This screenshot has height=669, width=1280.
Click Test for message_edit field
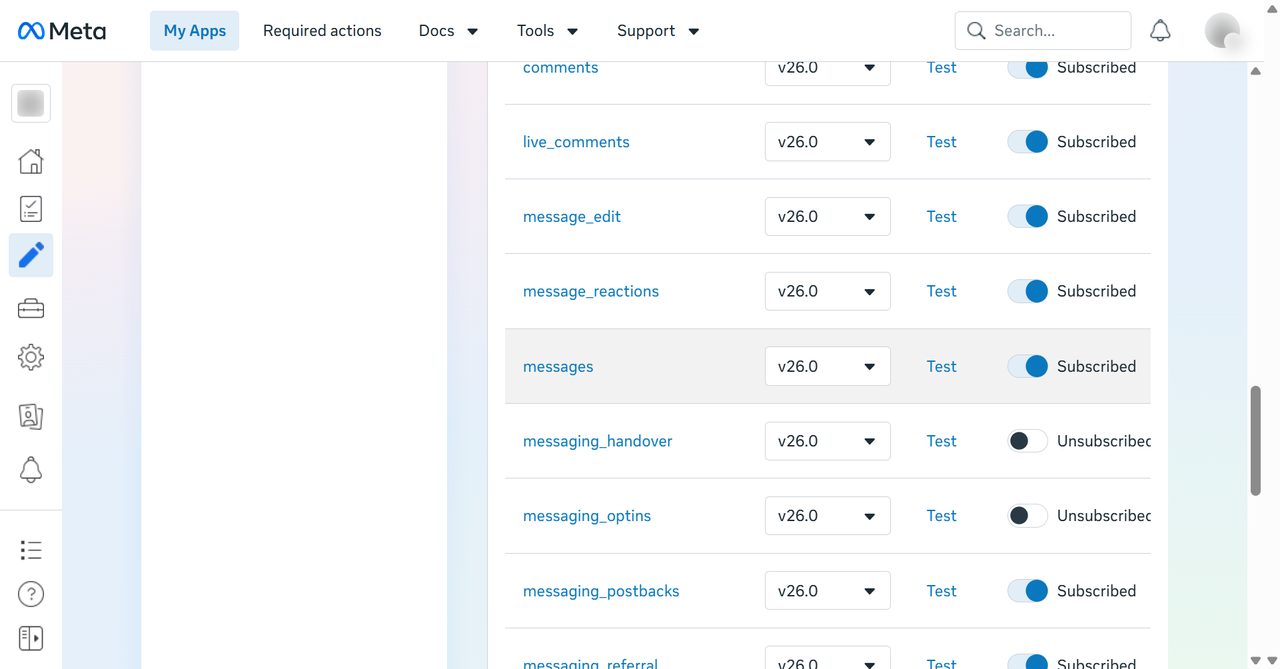(942, 216)
